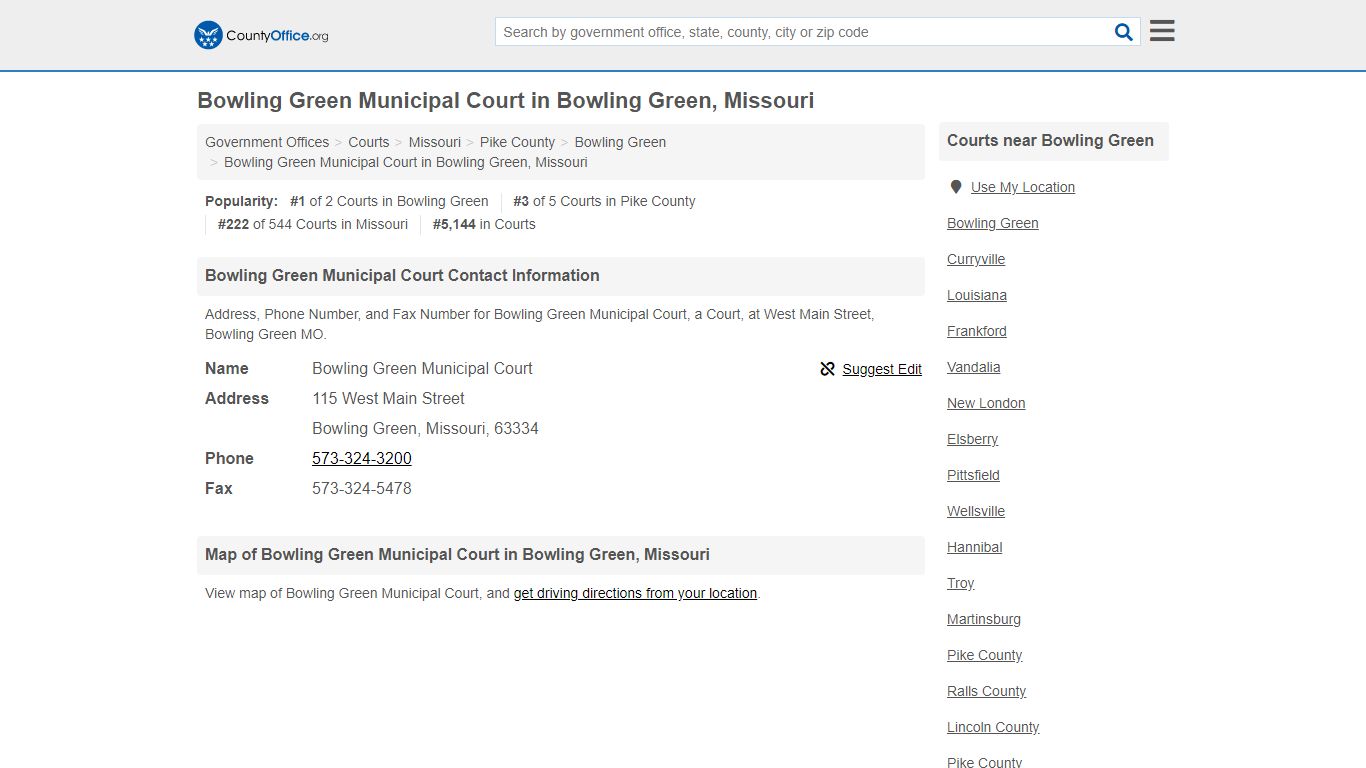Open Louisiana courts link
The image size is (1366, 768).
click(x=977, y=295)
